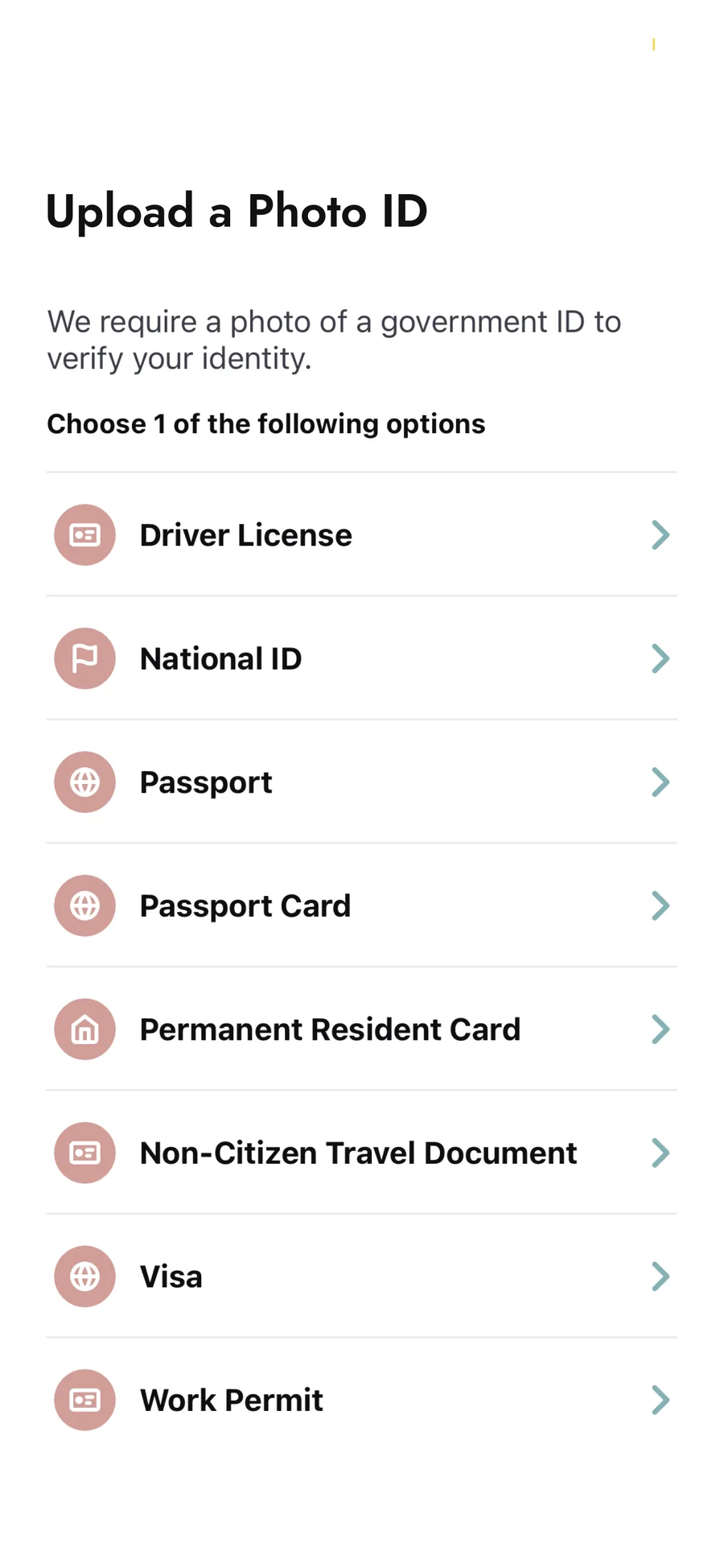
Task: Tap the globe icon beside Passport
Action: [x=84, y=782]
